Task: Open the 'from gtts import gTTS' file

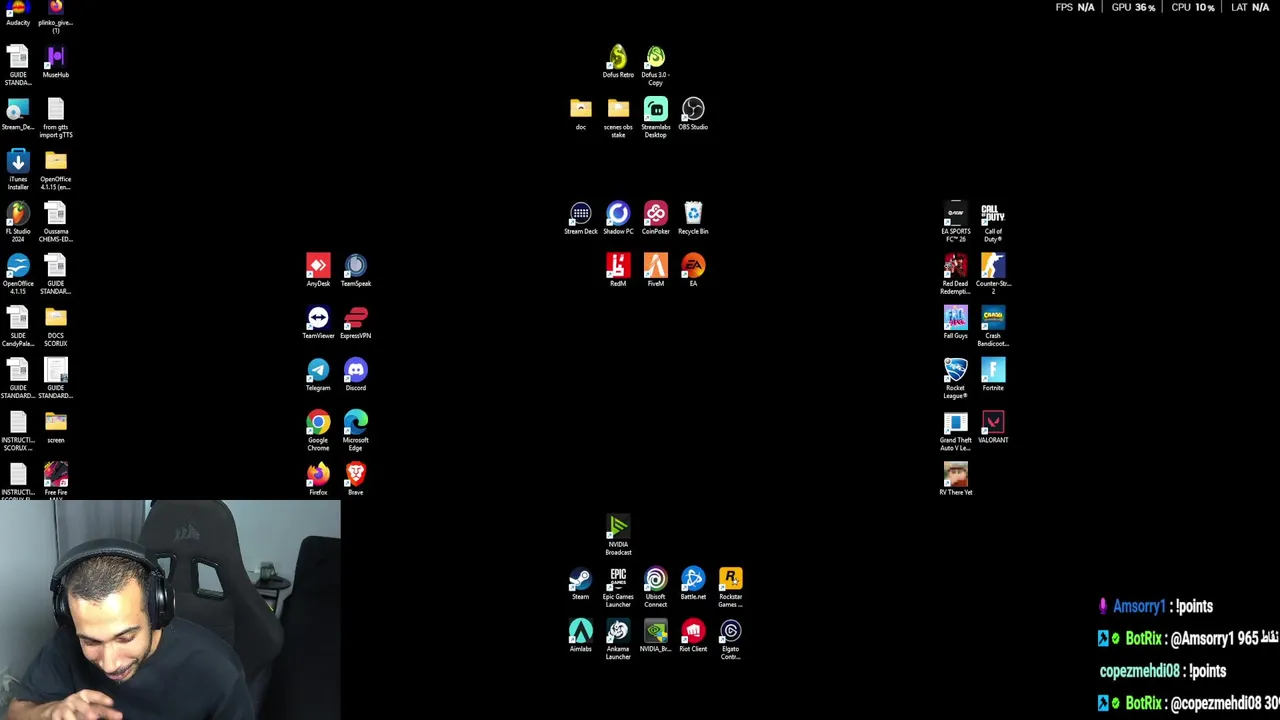Action: tap(56, 119)
